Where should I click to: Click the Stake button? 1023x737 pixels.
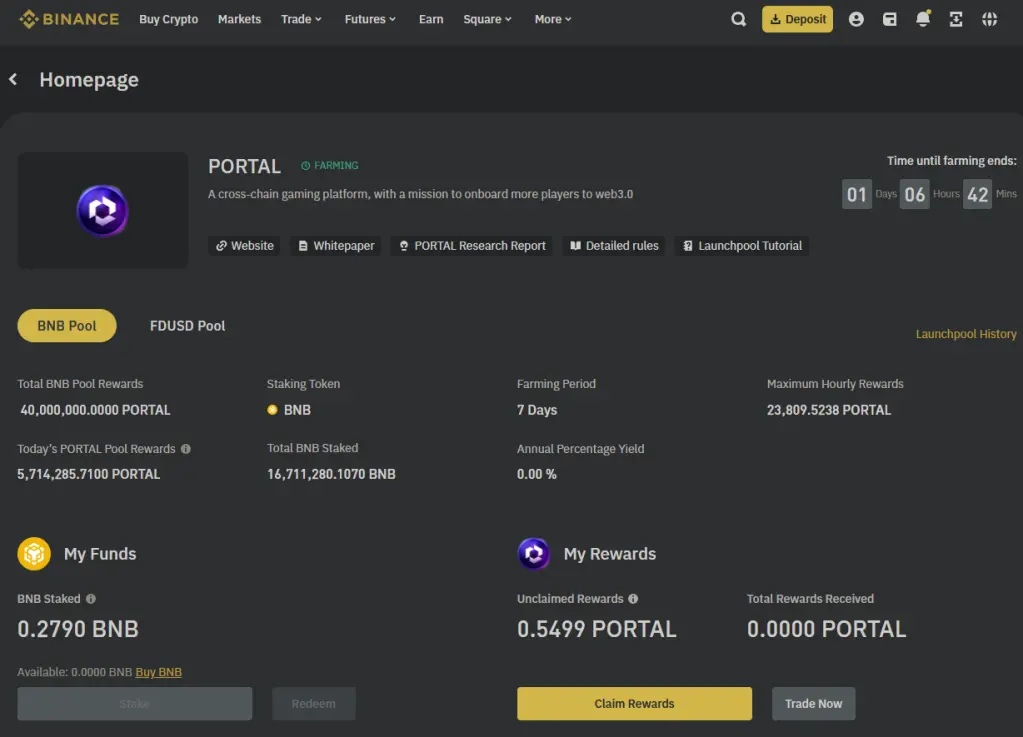(134, 704)
